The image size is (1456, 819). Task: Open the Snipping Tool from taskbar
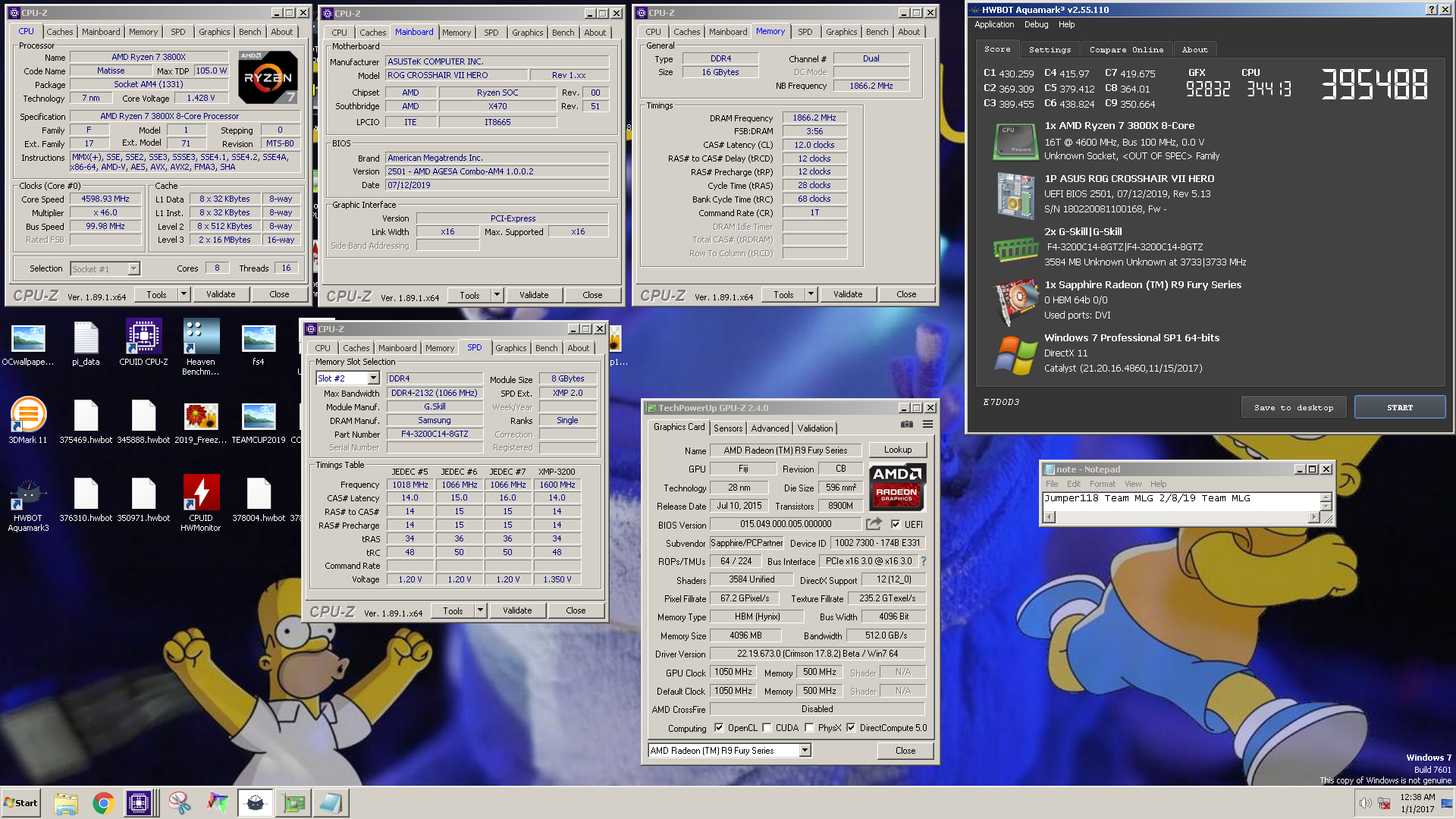(180, 803)
